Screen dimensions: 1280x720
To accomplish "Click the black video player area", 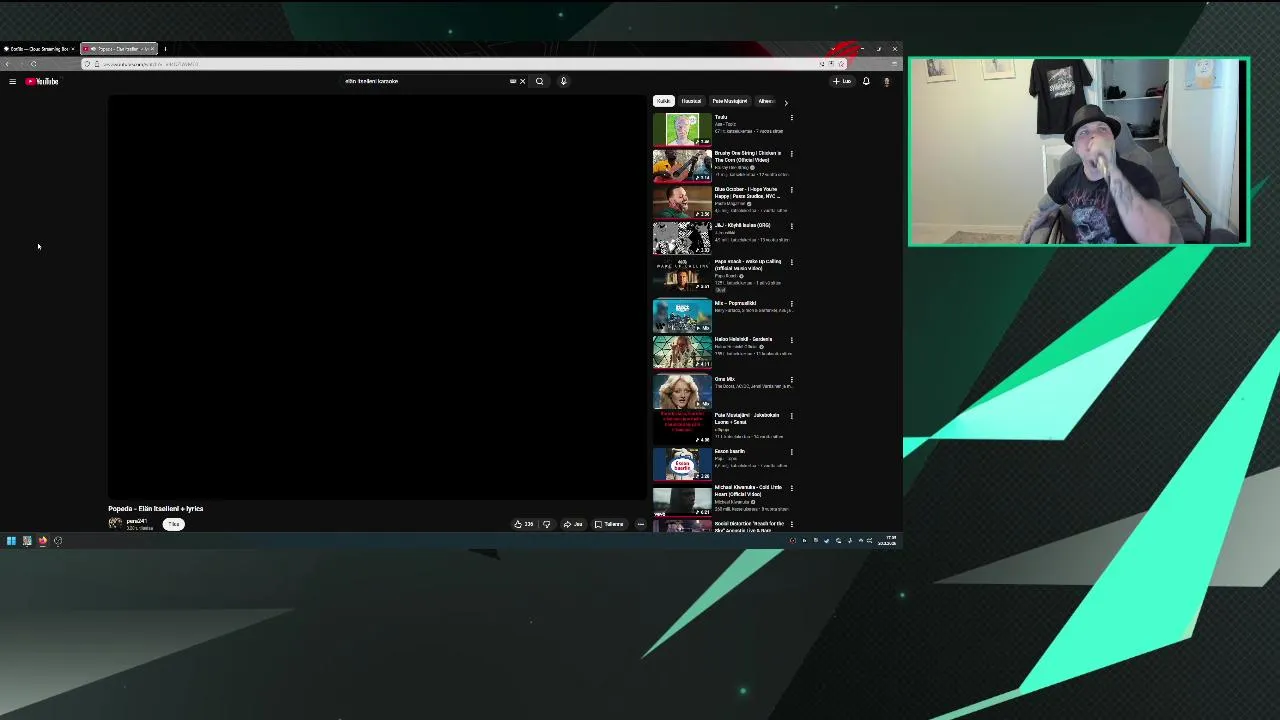I will pos(377,297).
